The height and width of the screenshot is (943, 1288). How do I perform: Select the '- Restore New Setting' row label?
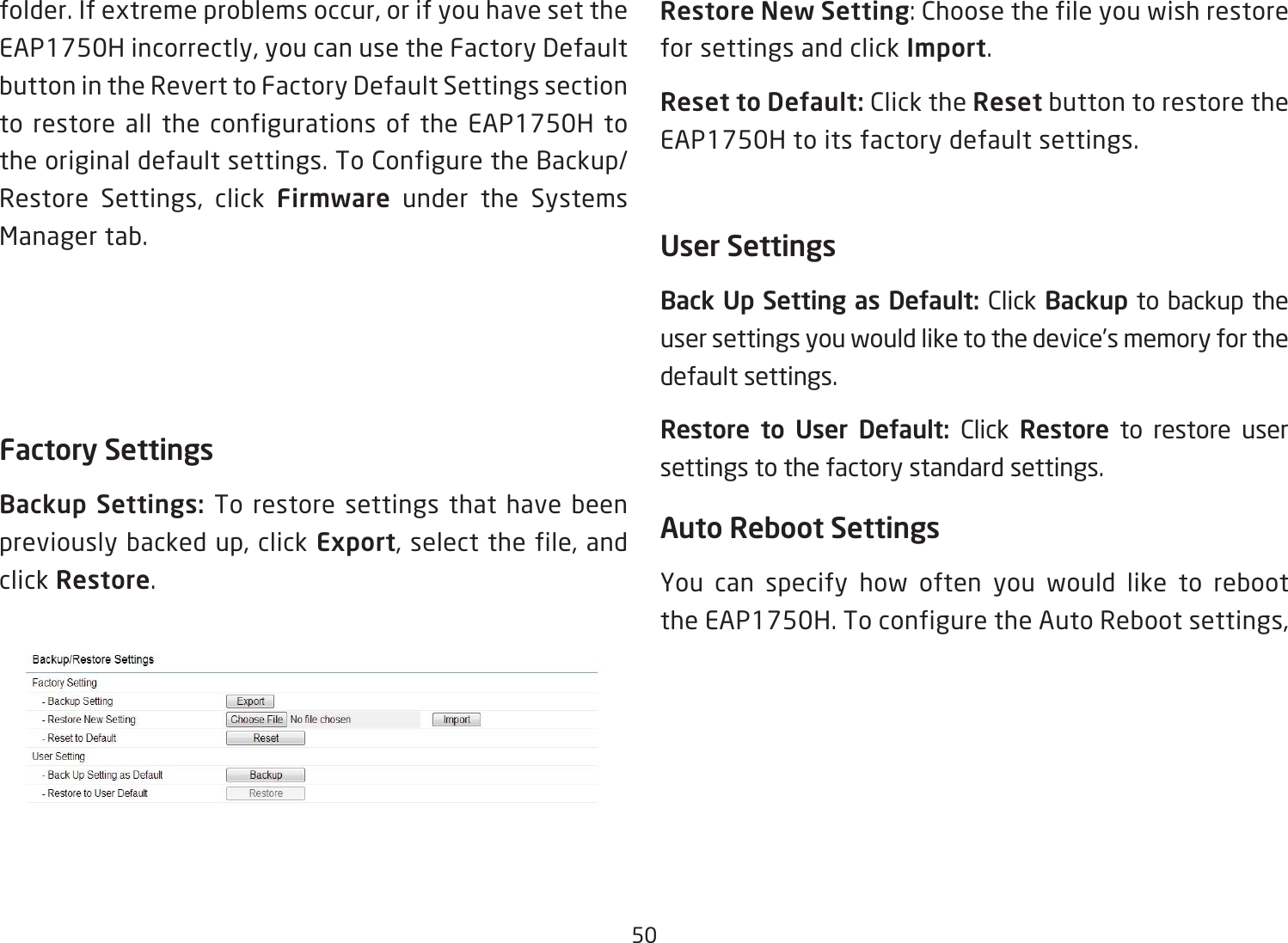(x=89, y=719)
